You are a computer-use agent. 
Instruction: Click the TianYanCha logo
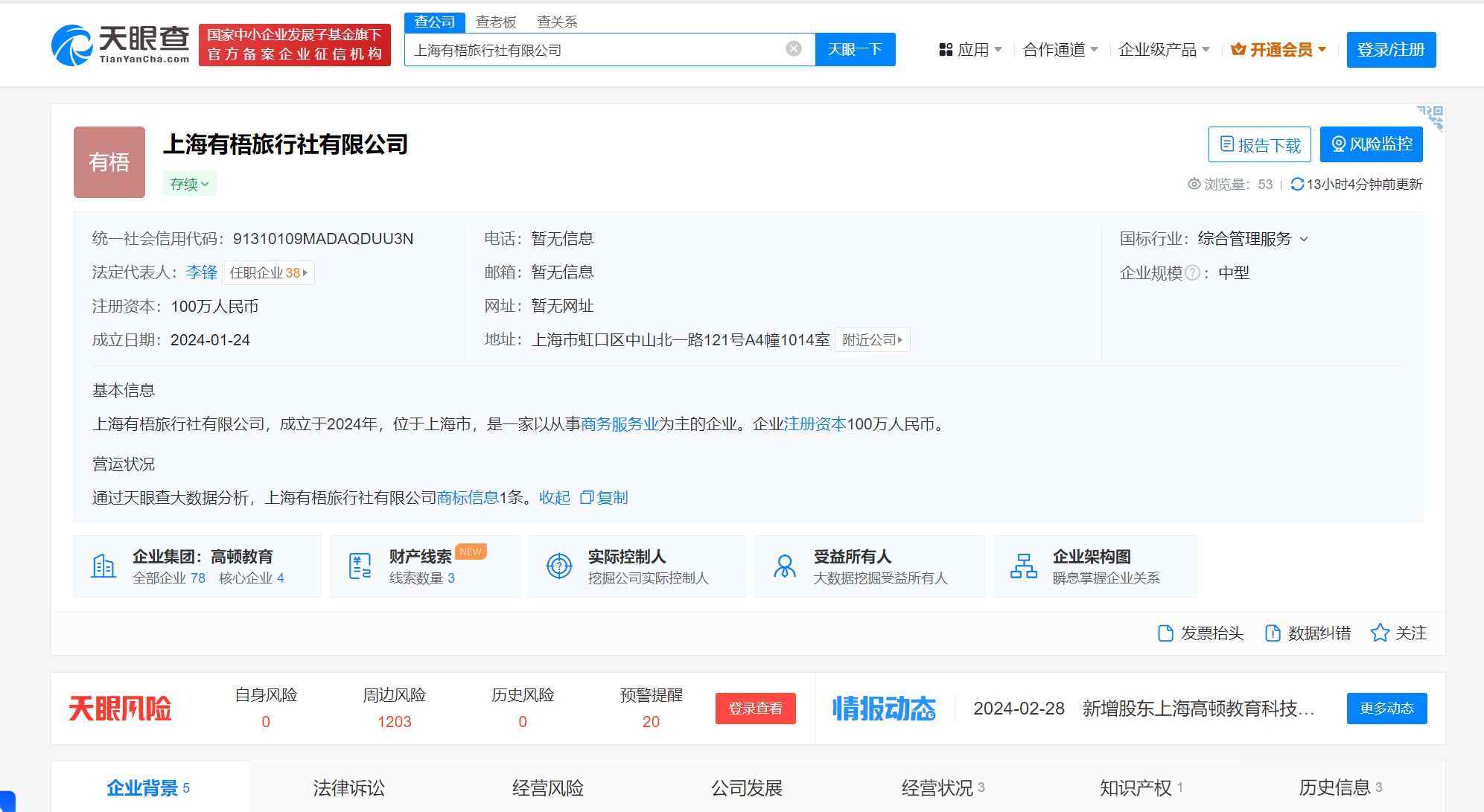pos(121,45)
